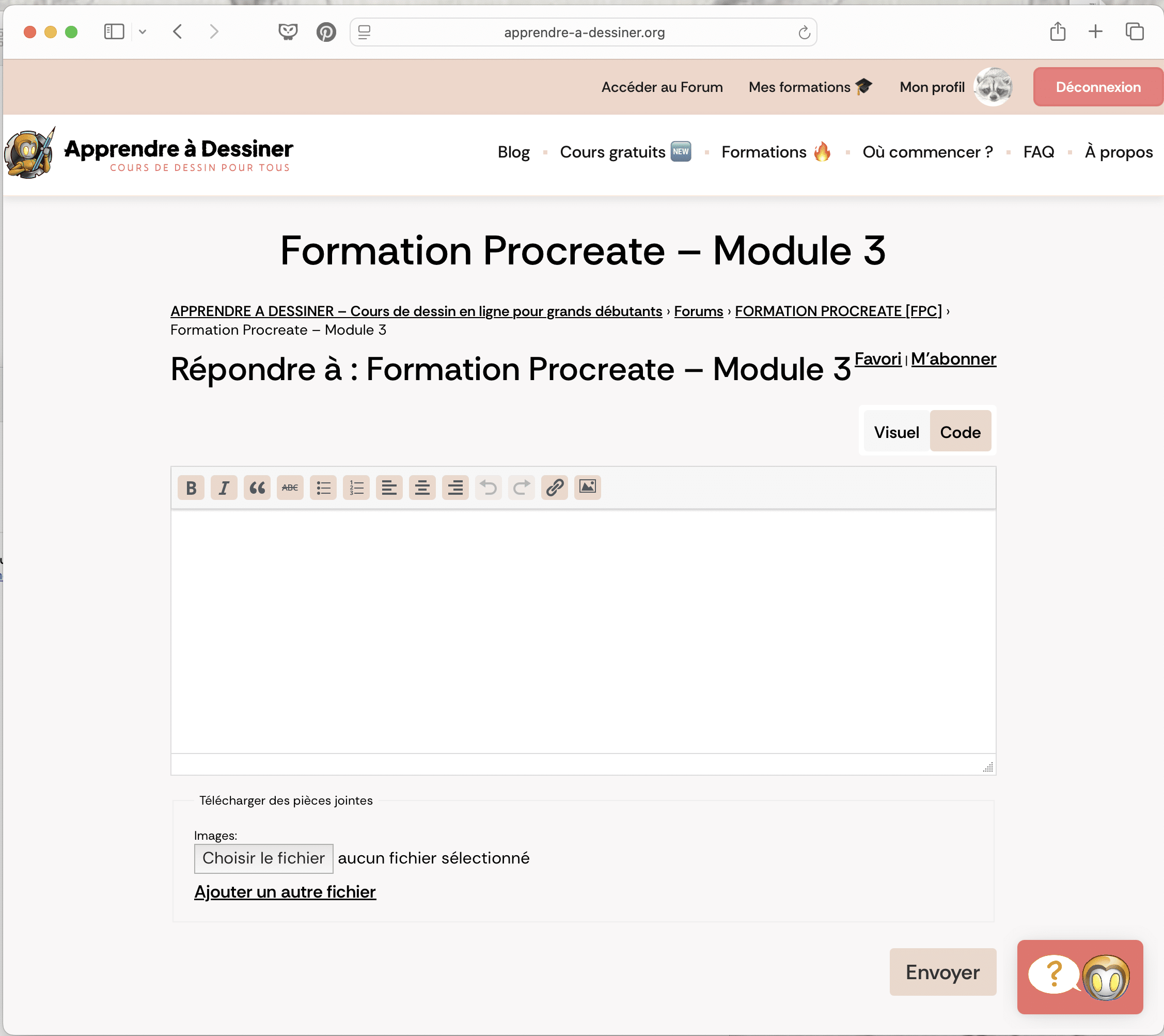Click the apprendre-a-dessiner.org address bar
1164x1036 pixels.
tap(584, 33)
